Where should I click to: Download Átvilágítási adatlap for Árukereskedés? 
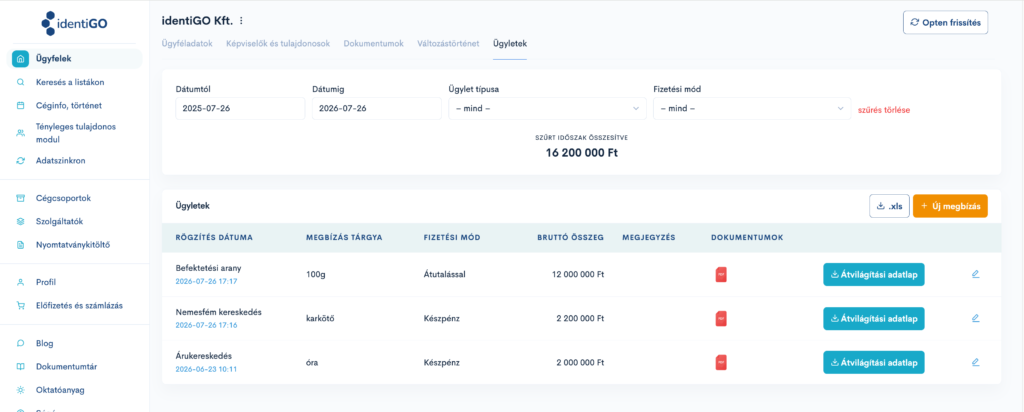pos(874,362)
